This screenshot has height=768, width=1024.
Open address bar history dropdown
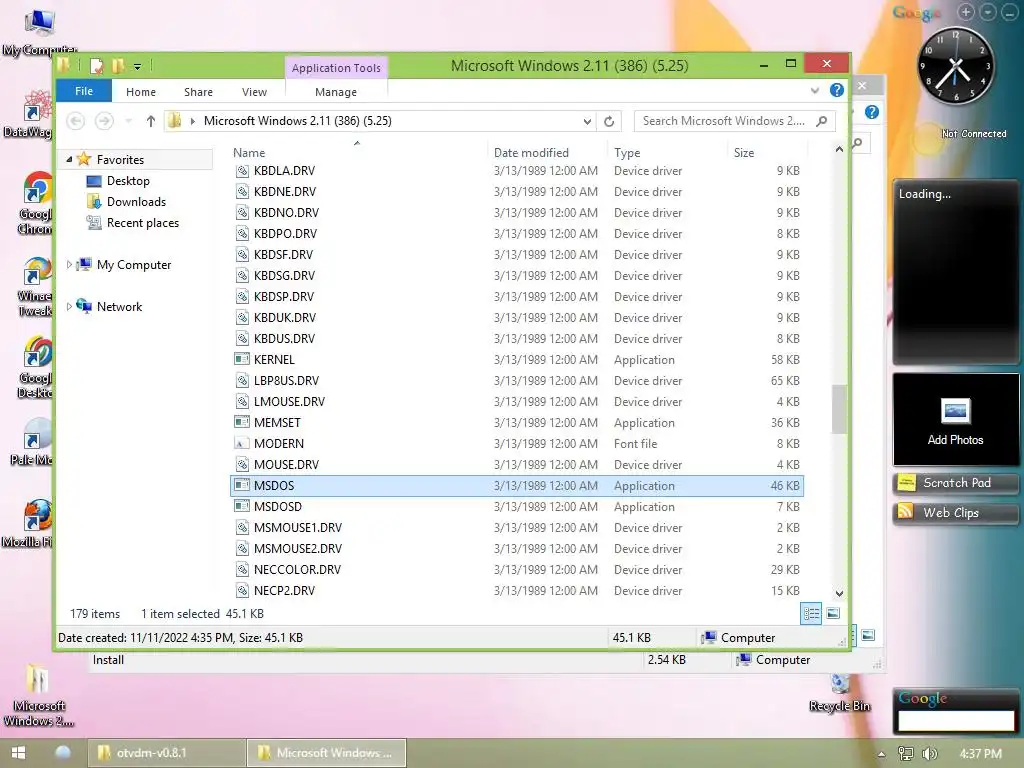[x=587, y=121]
